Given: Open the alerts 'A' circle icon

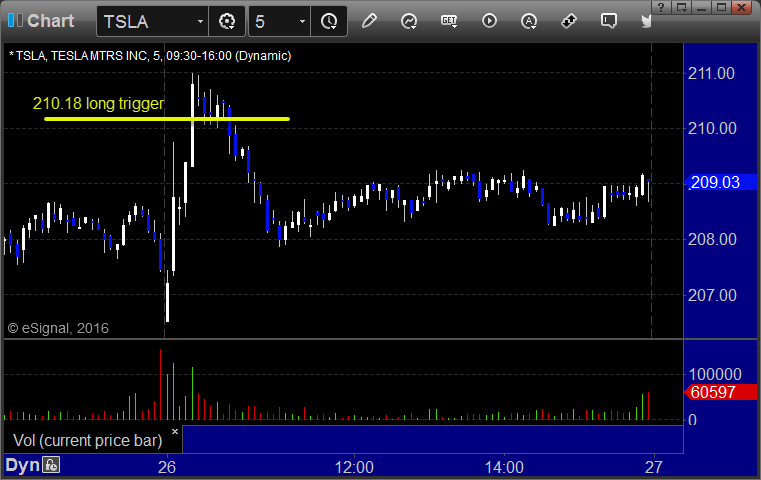Looking at the screenshot, I should tap(529, 21).
